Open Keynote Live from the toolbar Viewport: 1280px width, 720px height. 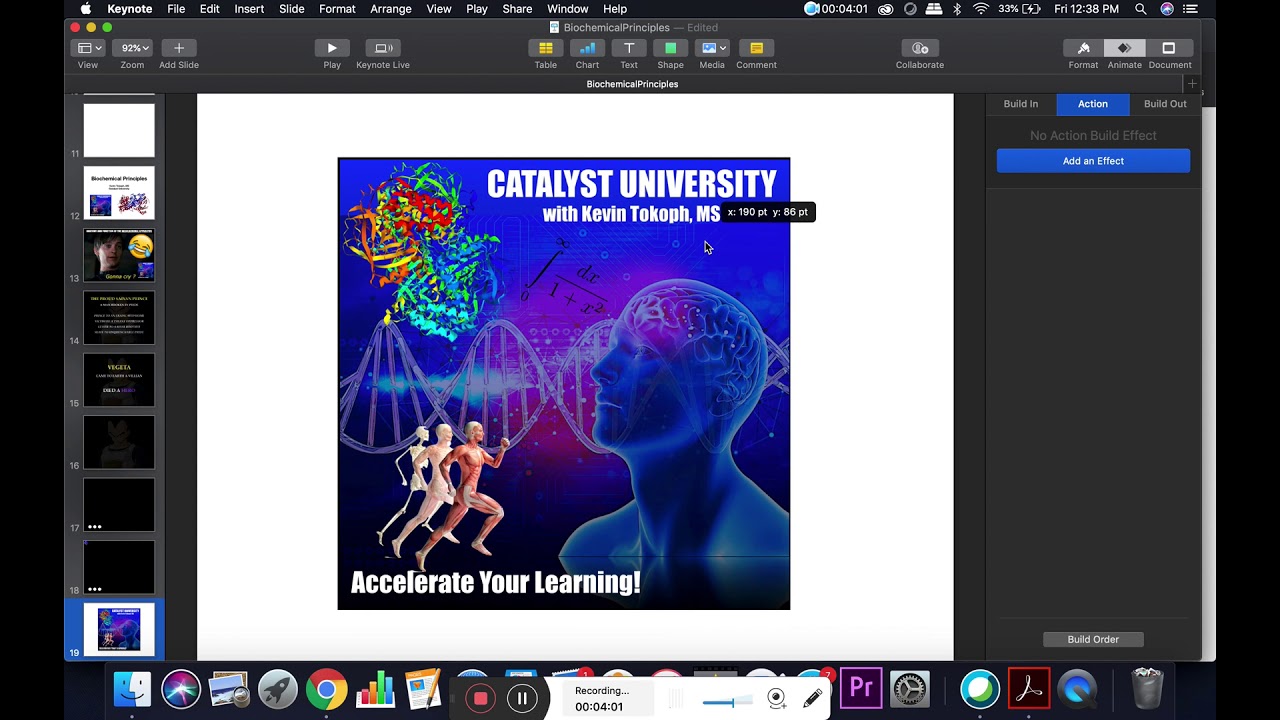383,48
